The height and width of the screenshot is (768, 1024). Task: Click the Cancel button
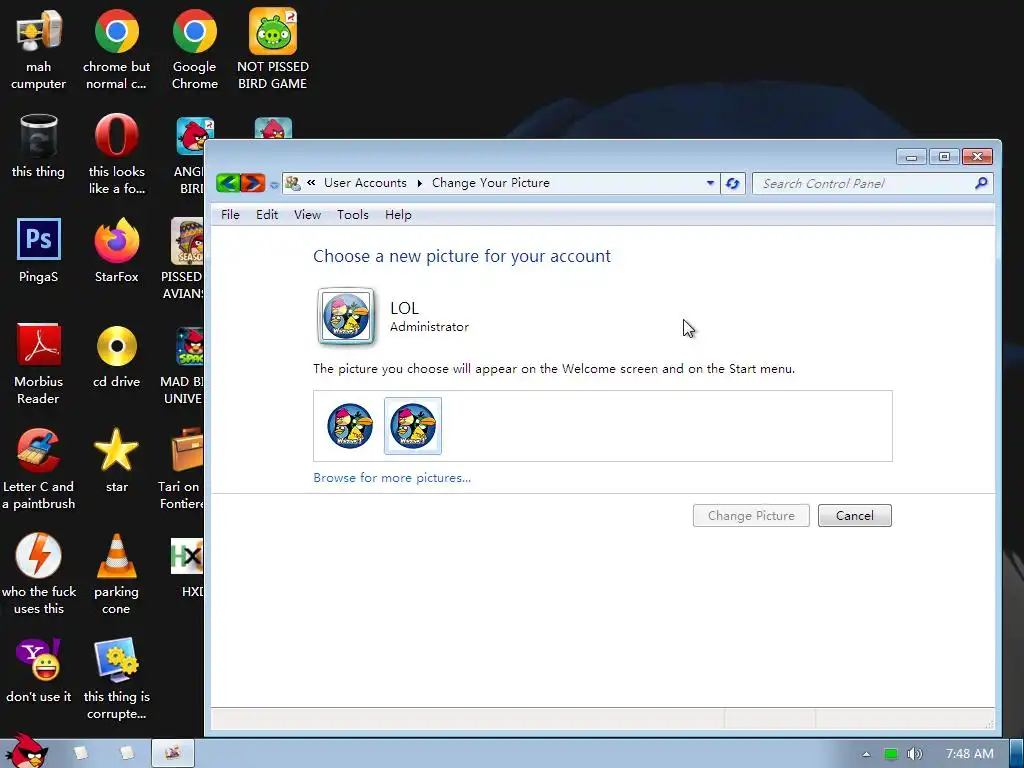click(x=854, y=515)
